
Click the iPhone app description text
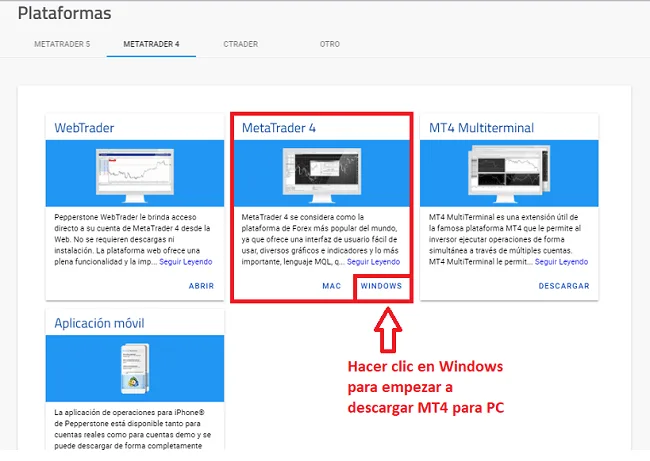click(133, 429)
